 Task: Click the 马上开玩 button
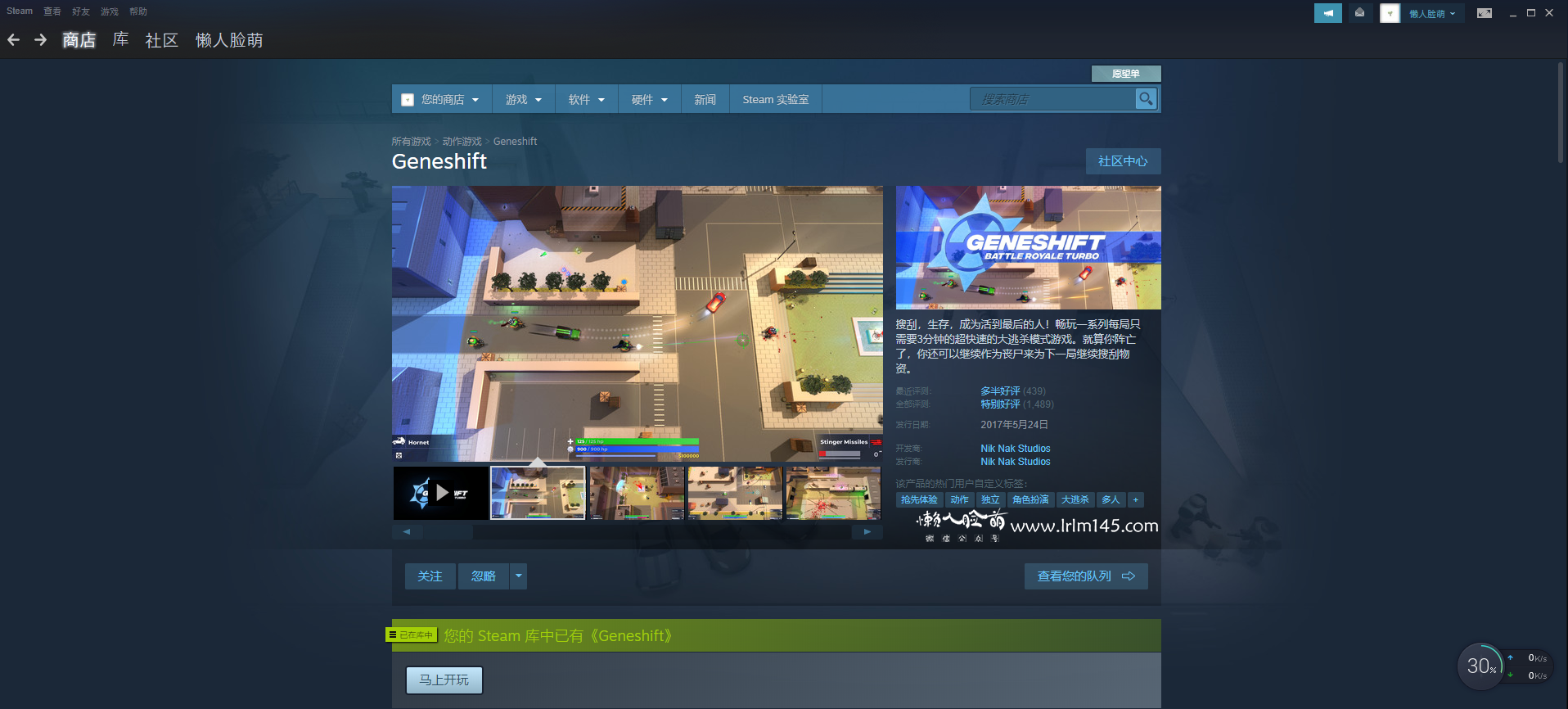444,680
